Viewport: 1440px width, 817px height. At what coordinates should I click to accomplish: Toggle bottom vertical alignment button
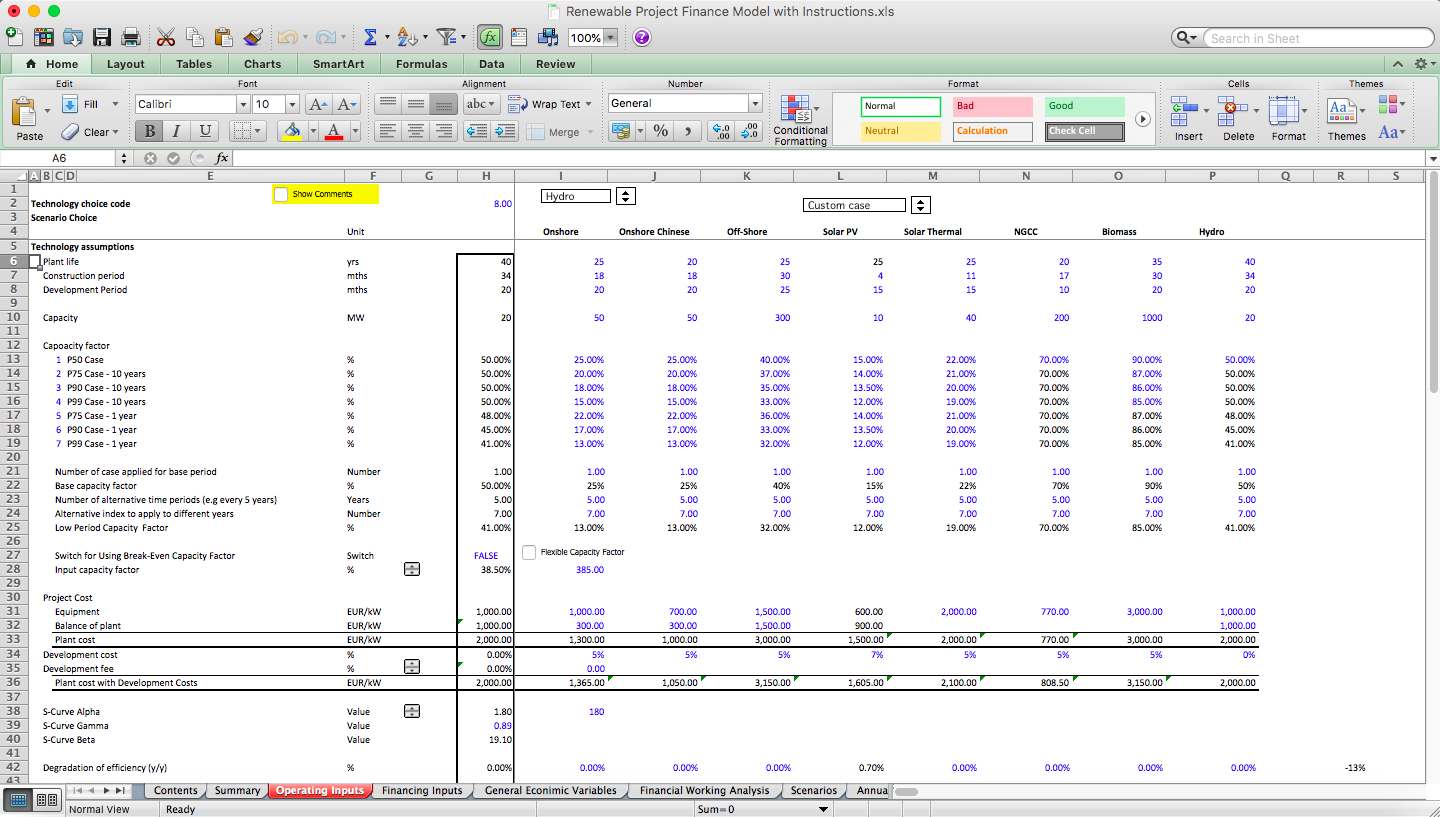click(x=444, y=104)
